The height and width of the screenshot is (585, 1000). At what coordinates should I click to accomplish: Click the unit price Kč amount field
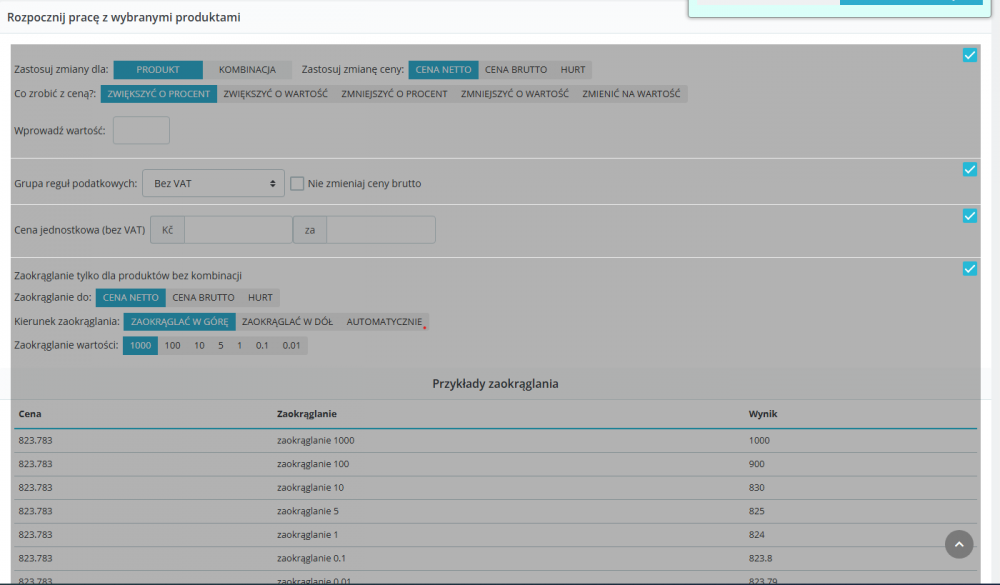[x=238, y=230]
